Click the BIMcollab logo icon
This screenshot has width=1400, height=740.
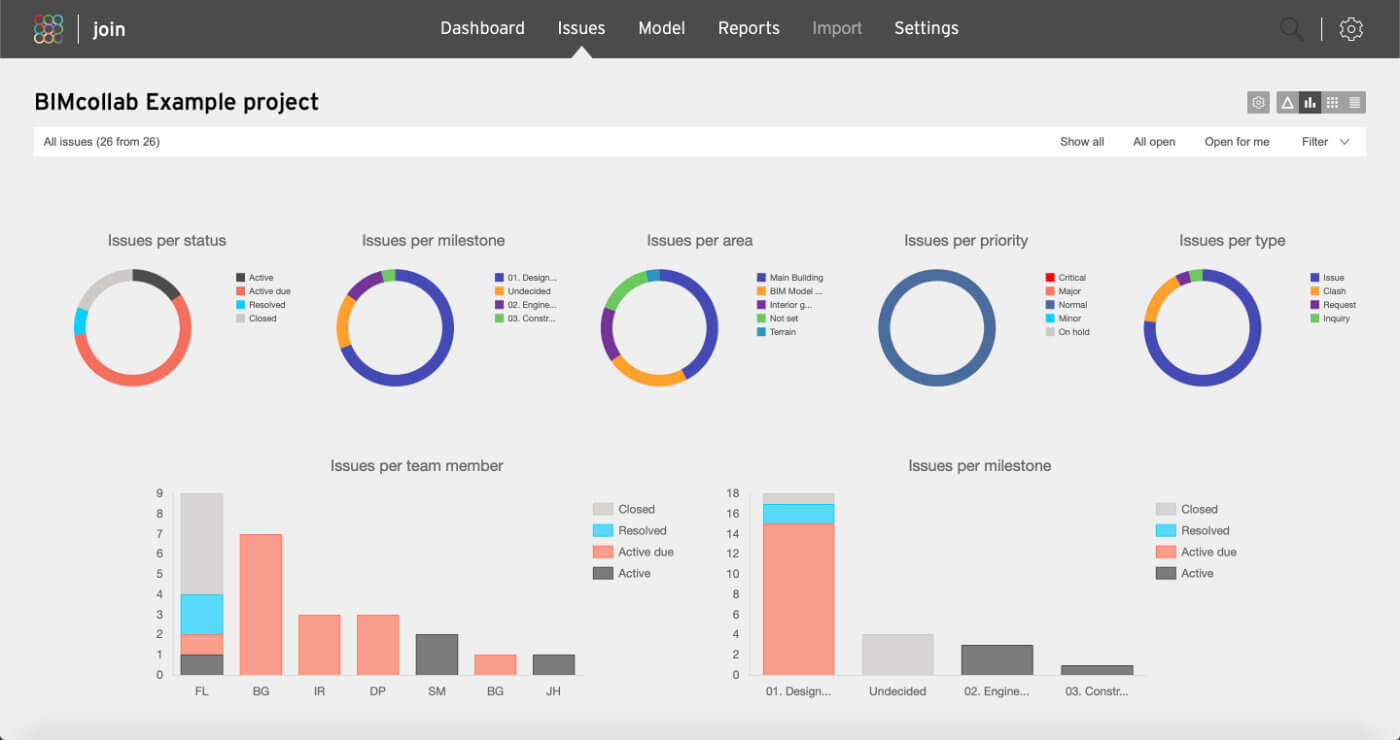pos(48,29)
